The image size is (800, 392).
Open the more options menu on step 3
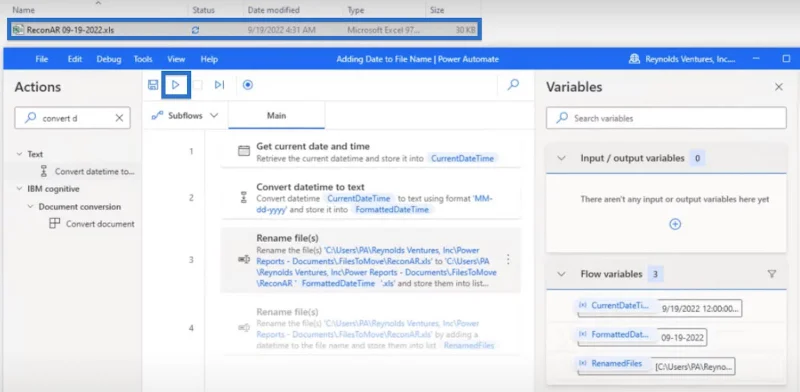[x=508, y=260]
